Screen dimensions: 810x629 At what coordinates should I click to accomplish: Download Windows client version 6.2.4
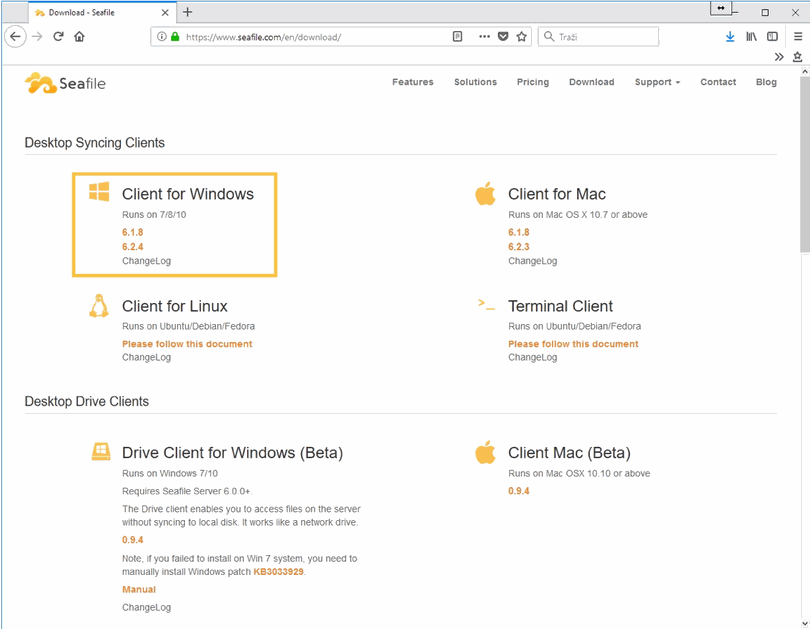coord(133,247)
